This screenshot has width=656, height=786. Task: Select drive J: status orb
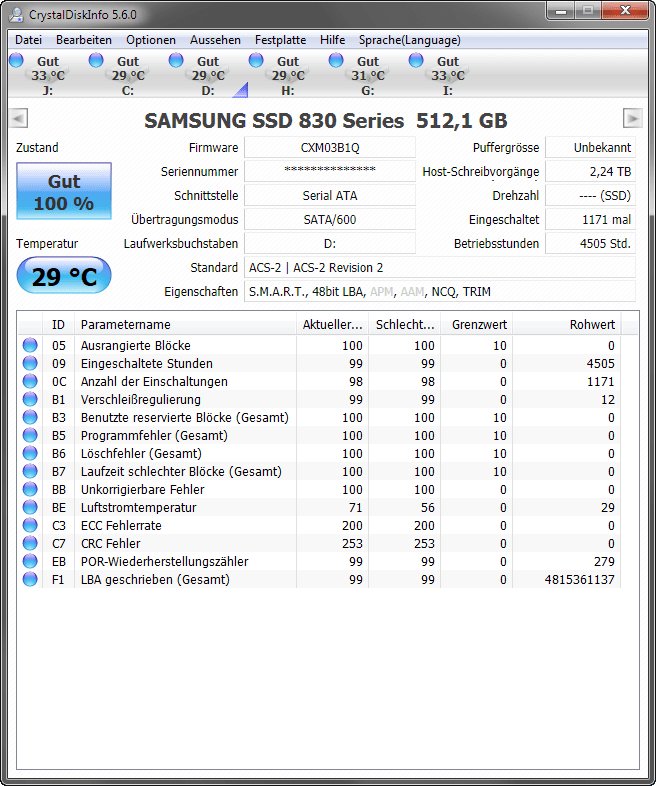coord(17,60)
